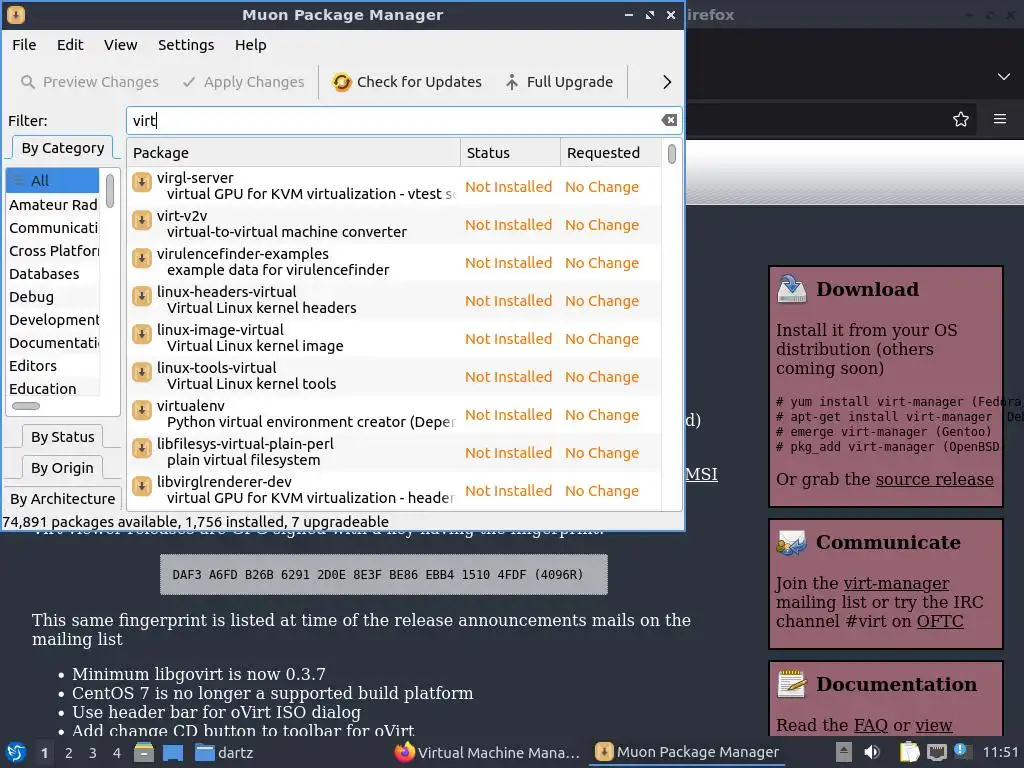Sort by the Requested column header
Image resolution: width=1024 pixels, height=768 pixels.
tap(610, 153)
